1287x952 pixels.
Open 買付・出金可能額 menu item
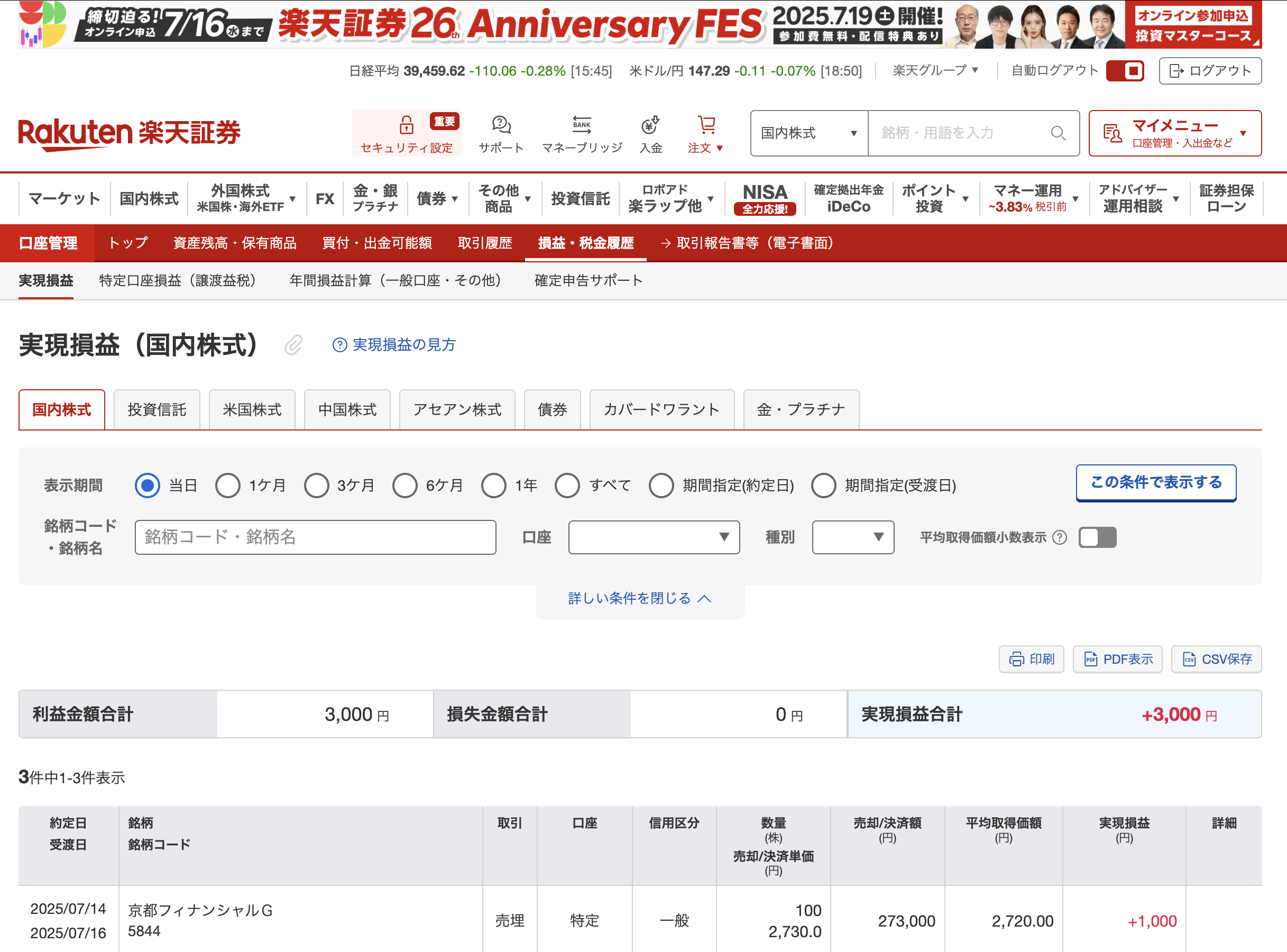coord(378,243)
